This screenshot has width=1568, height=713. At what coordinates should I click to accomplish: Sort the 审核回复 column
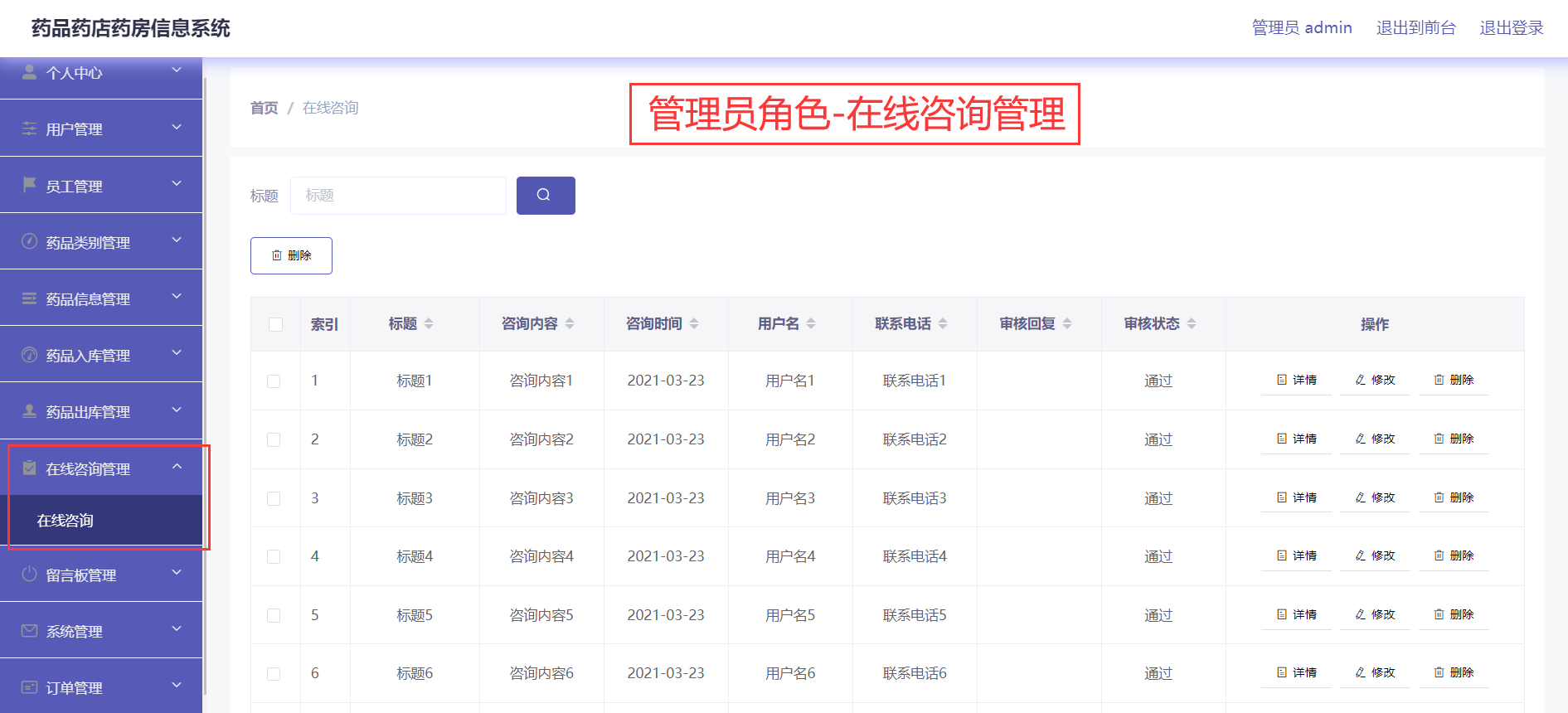1067,323
